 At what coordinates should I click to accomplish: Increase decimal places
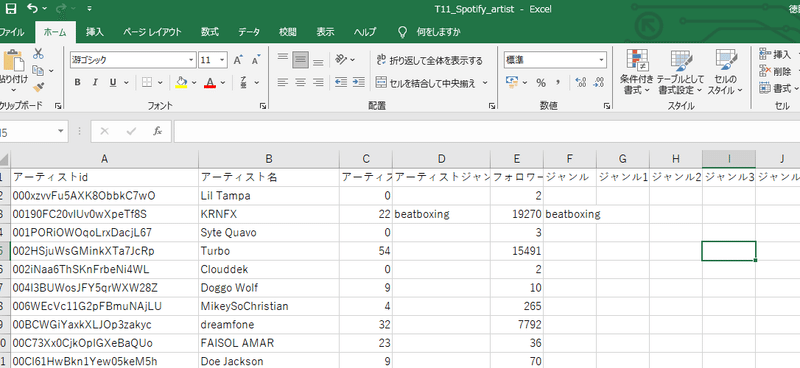[x=580, y=82]
